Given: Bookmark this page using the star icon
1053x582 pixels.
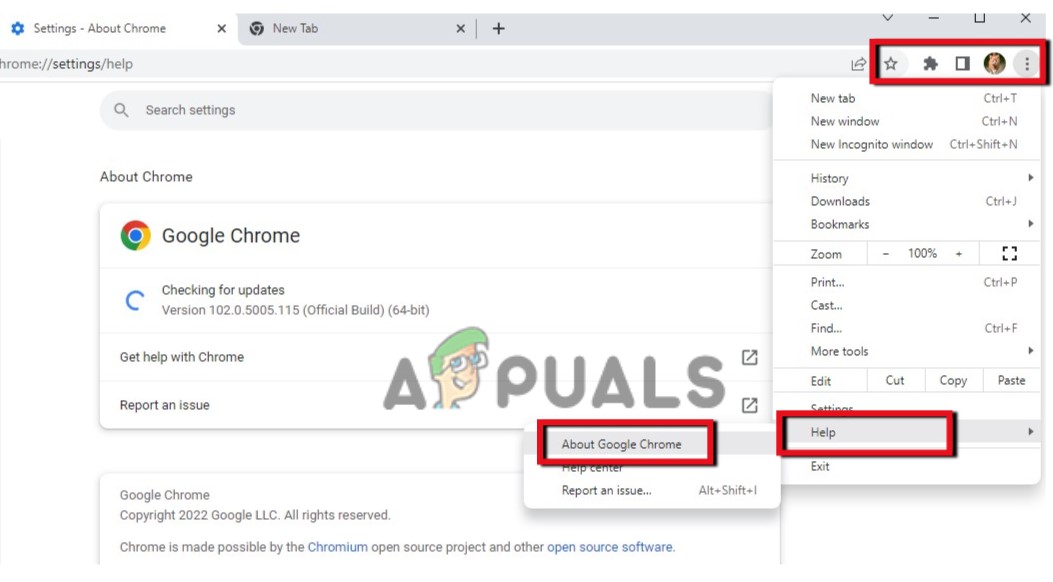Looking at the screenshot, I should coord(891,62).
